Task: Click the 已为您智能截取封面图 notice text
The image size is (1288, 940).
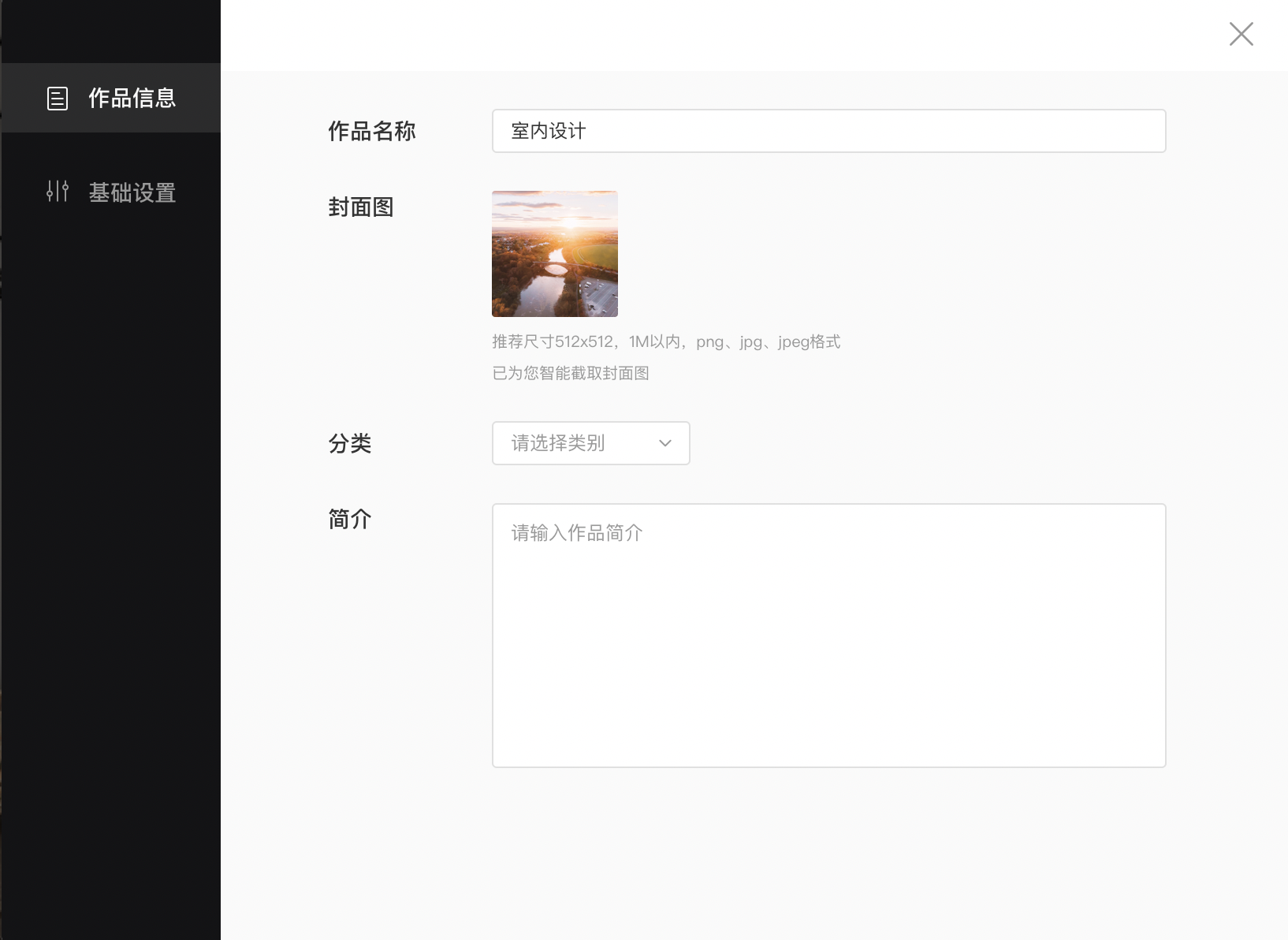Action: tap(571, 373)
